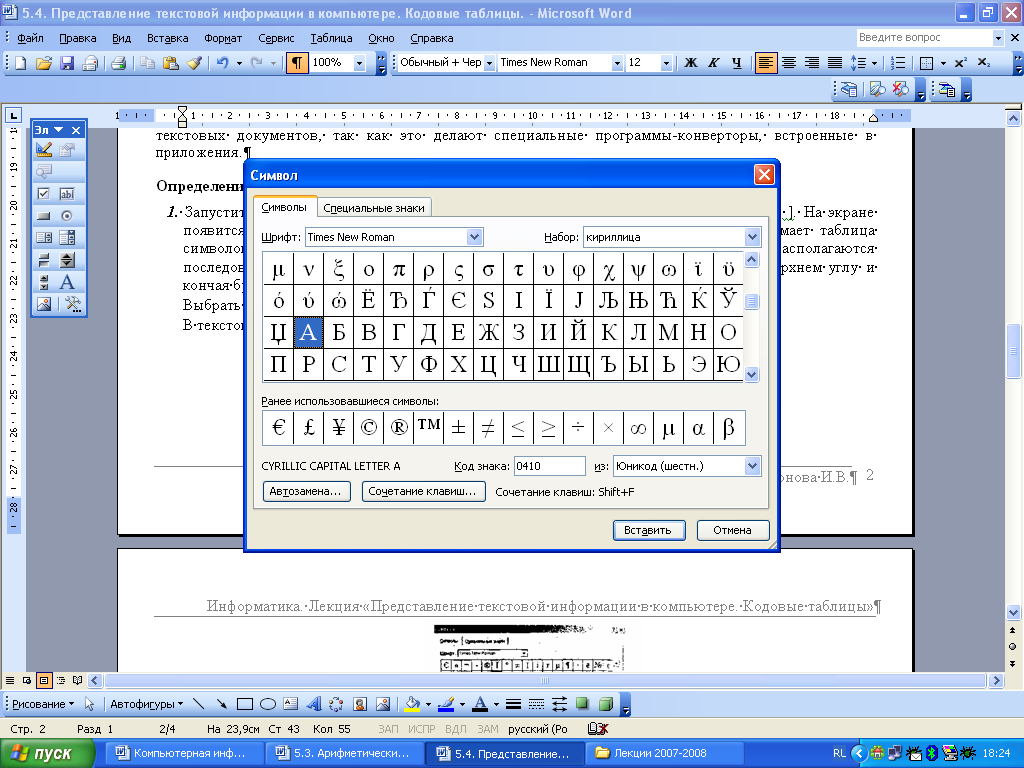Switch to the Специальные знаки tab
This screenshot has width=1024, height=768.
(x=374, y=208)
